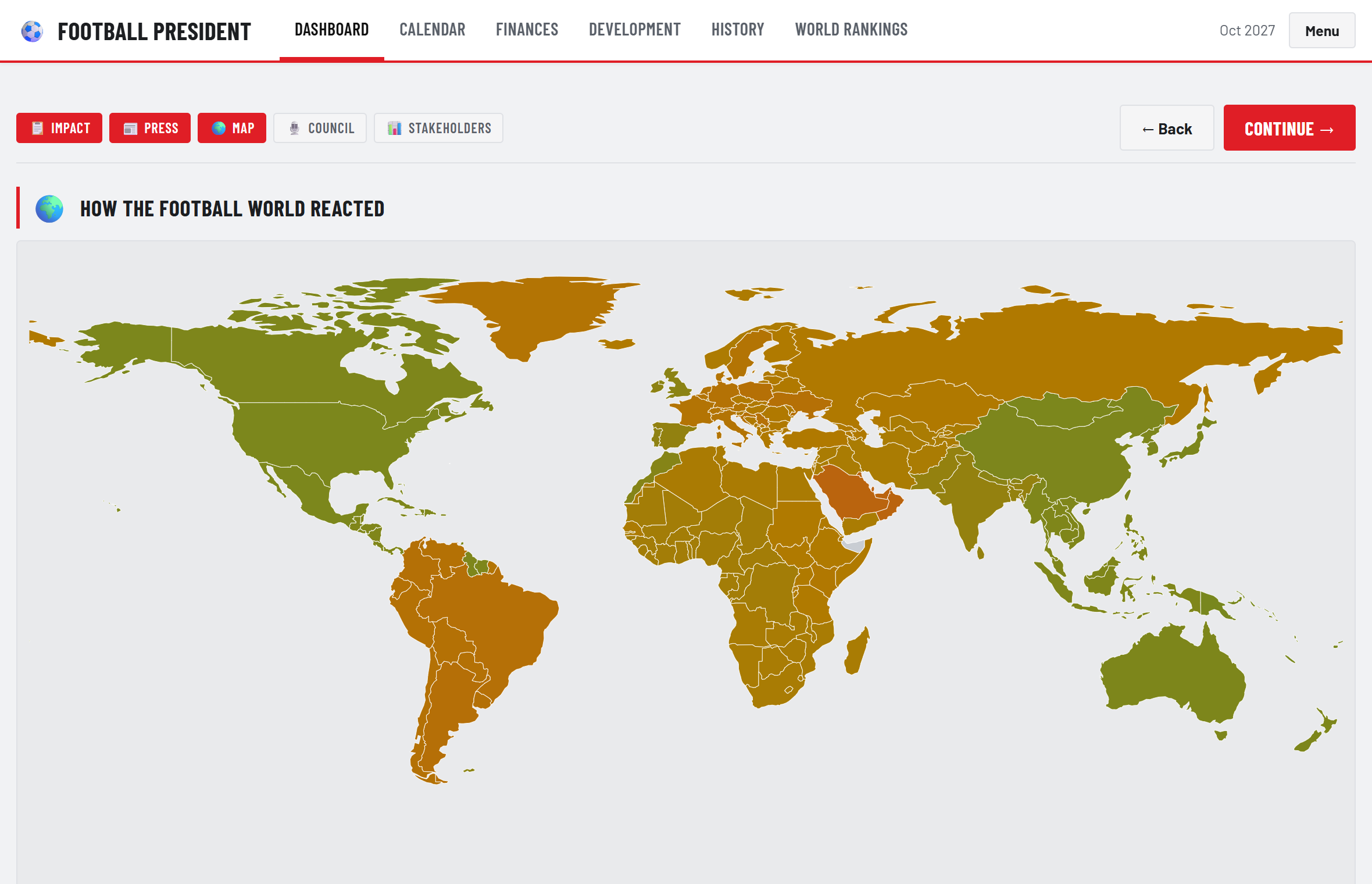Click the Football President title text
Image resolution: width=1372 pixels, height=884 pixels.
pyautogui.click(x=154, y=31)
